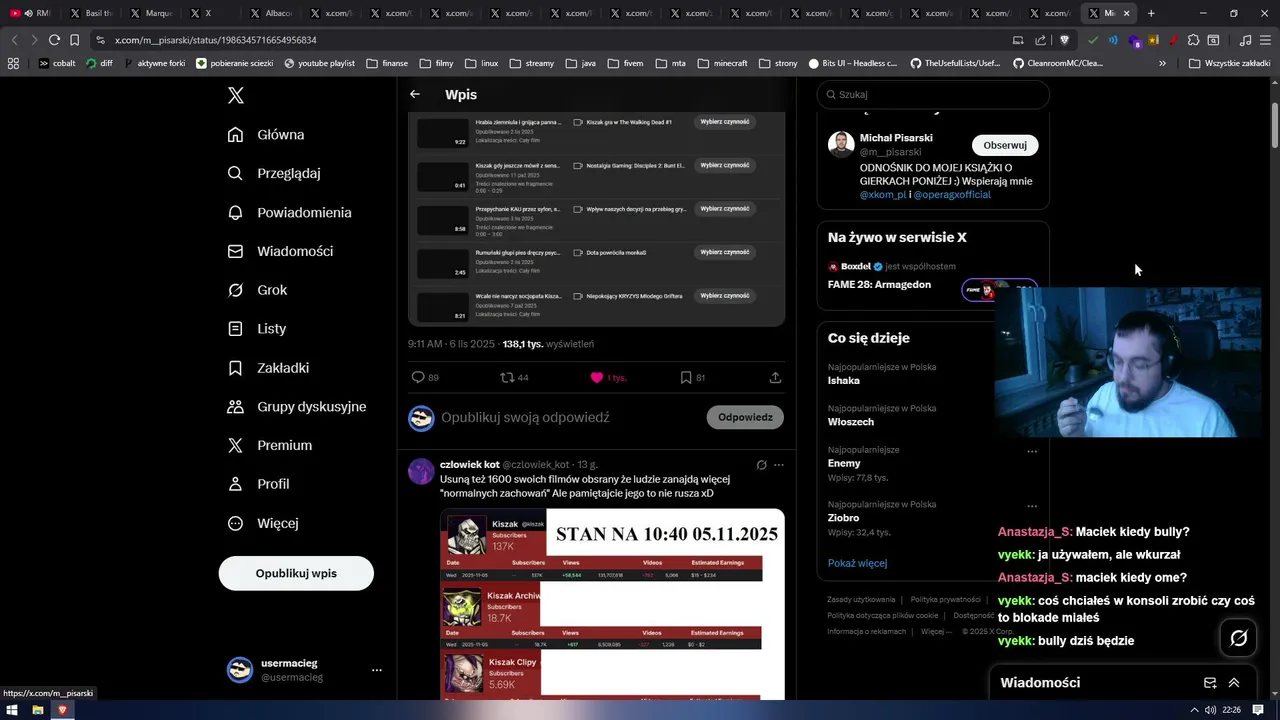Open replies via the comment icon showing 89
The width and height of the screenshot is (1280, 720).
coord(425,377)
